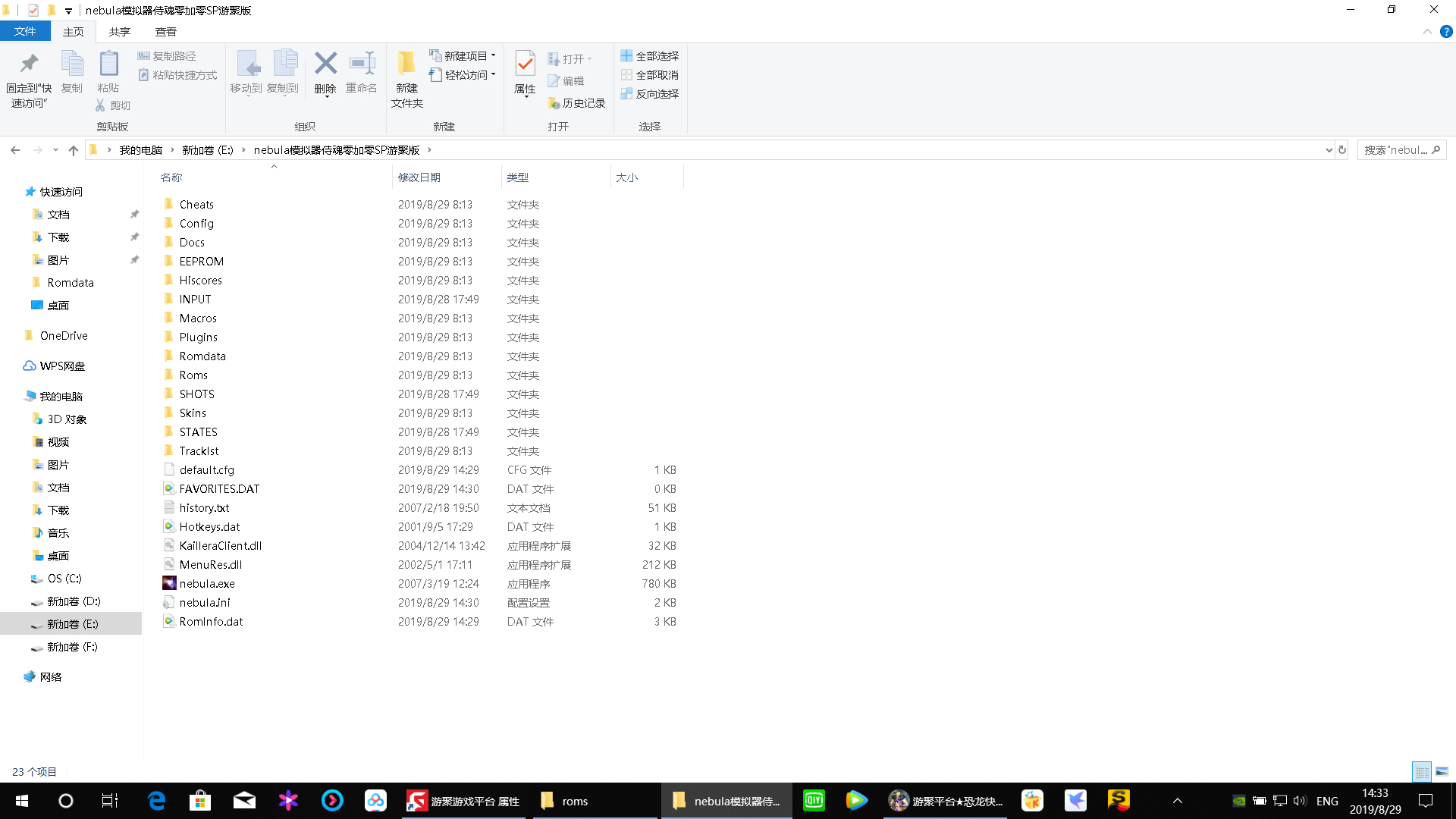This screenshot has width=1456, height=819.
Task: Click the Up directory arrow
Action: [74, 150]
